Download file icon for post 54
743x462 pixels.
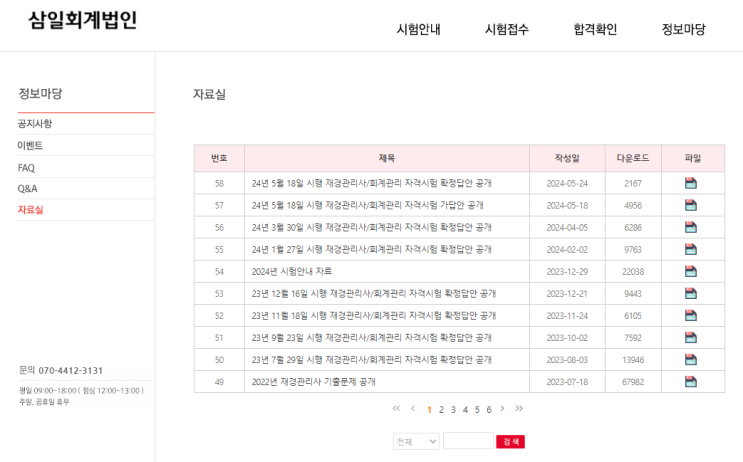point(691,271)
